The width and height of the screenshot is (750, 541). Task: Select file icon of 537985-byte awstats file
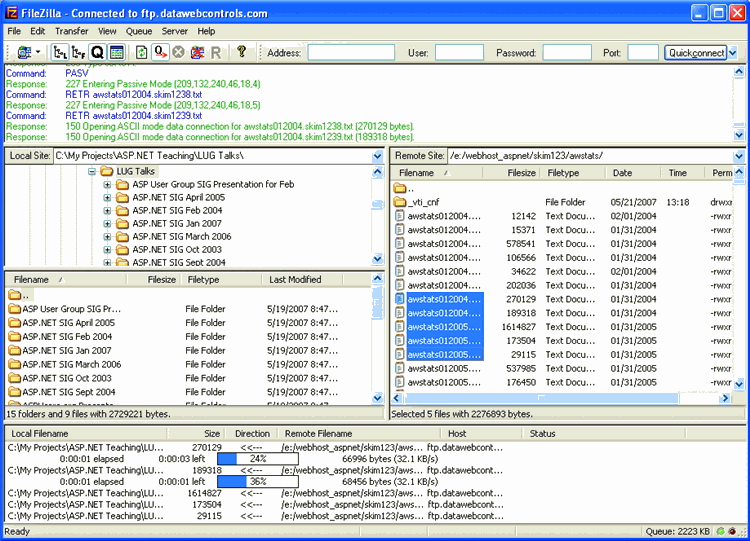tap(399, 368)
